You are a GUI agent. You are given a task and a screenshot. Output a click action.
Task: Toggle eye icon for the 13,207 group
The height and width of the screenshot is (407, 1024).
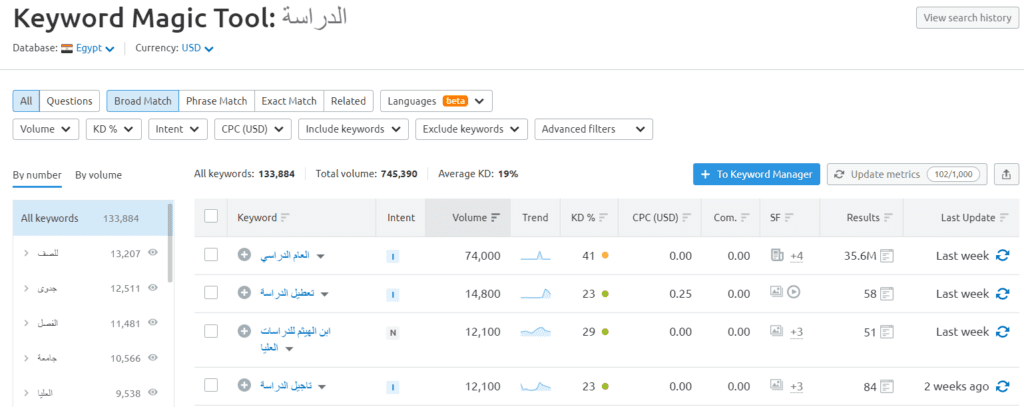point(153,252)
